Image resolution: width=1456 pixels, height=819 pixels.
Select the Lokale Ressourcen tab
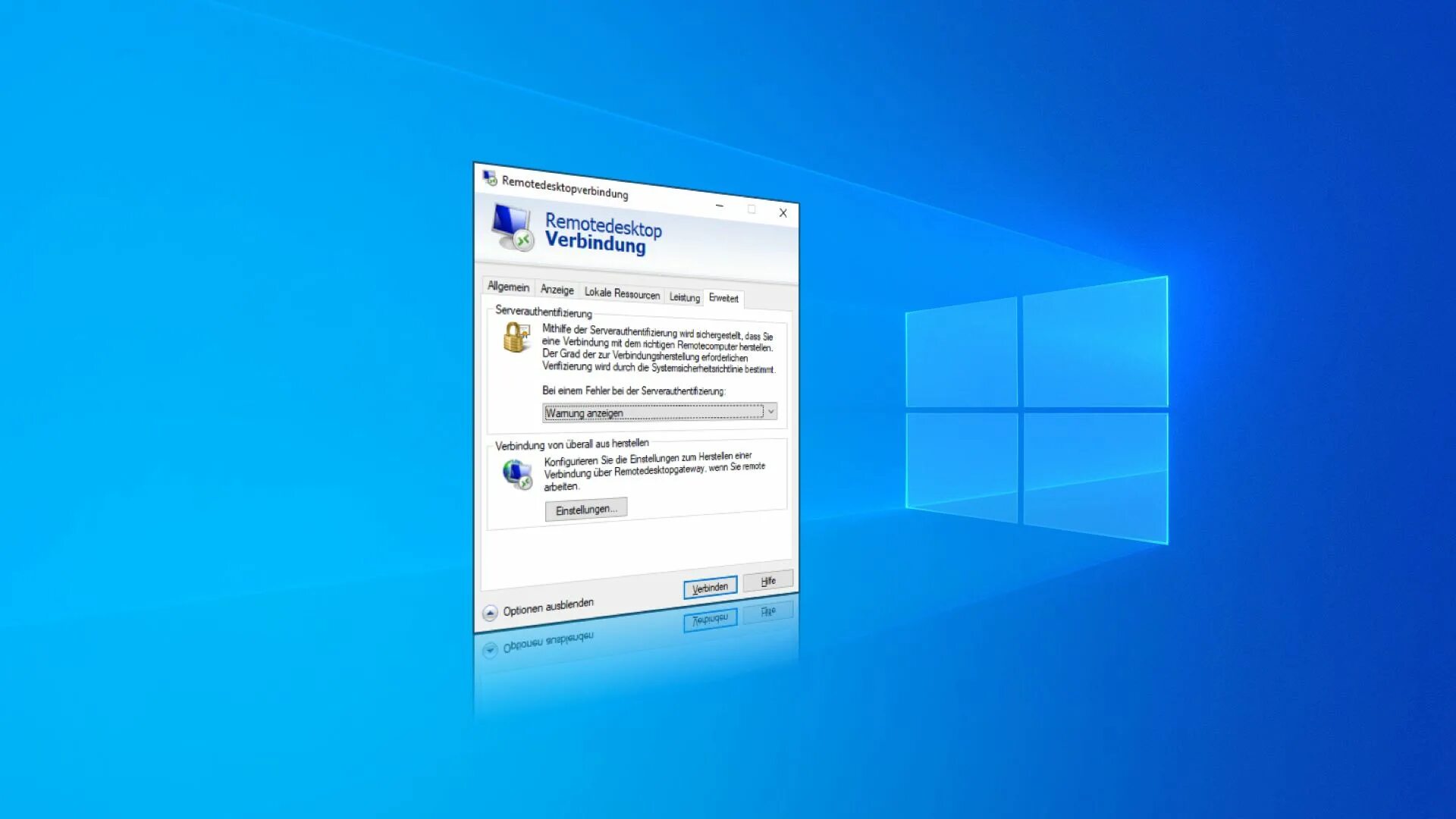(x=622, y=293)
